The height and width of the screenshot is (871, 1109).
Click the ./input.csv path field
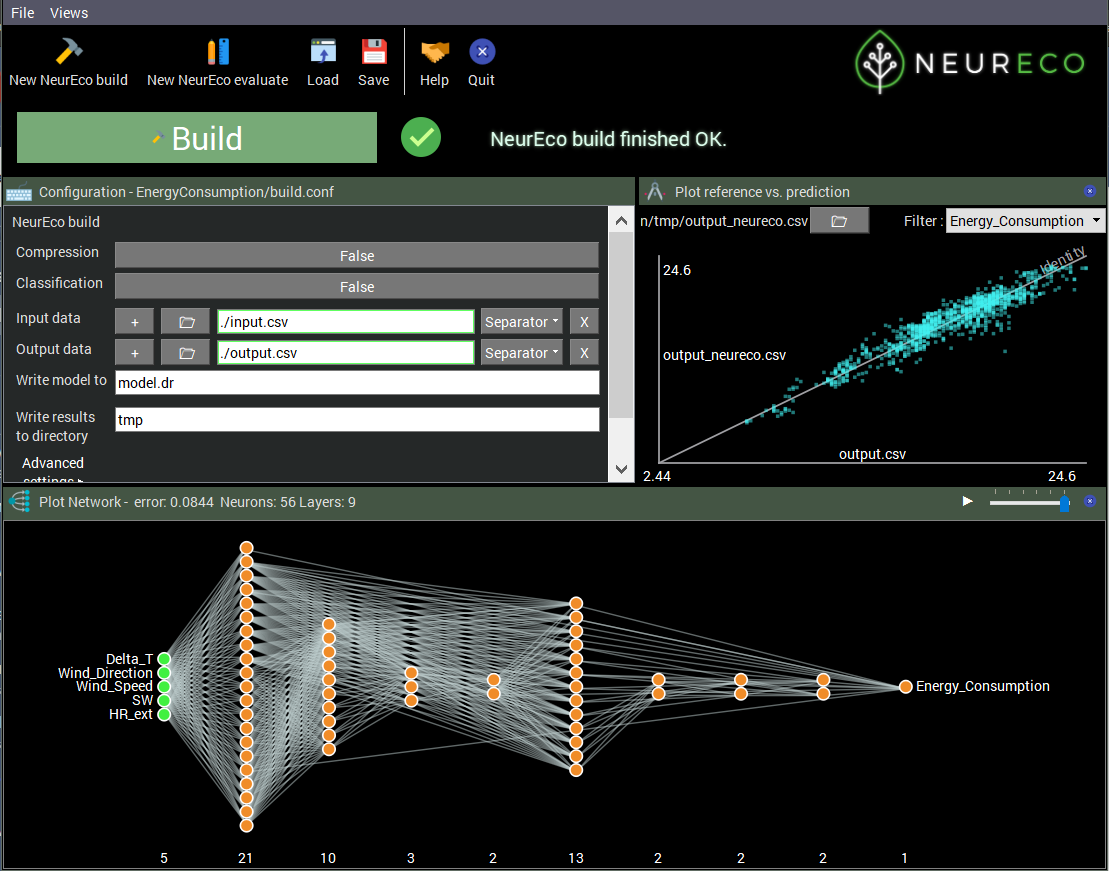pyautogui.click(x=346, y=322)
